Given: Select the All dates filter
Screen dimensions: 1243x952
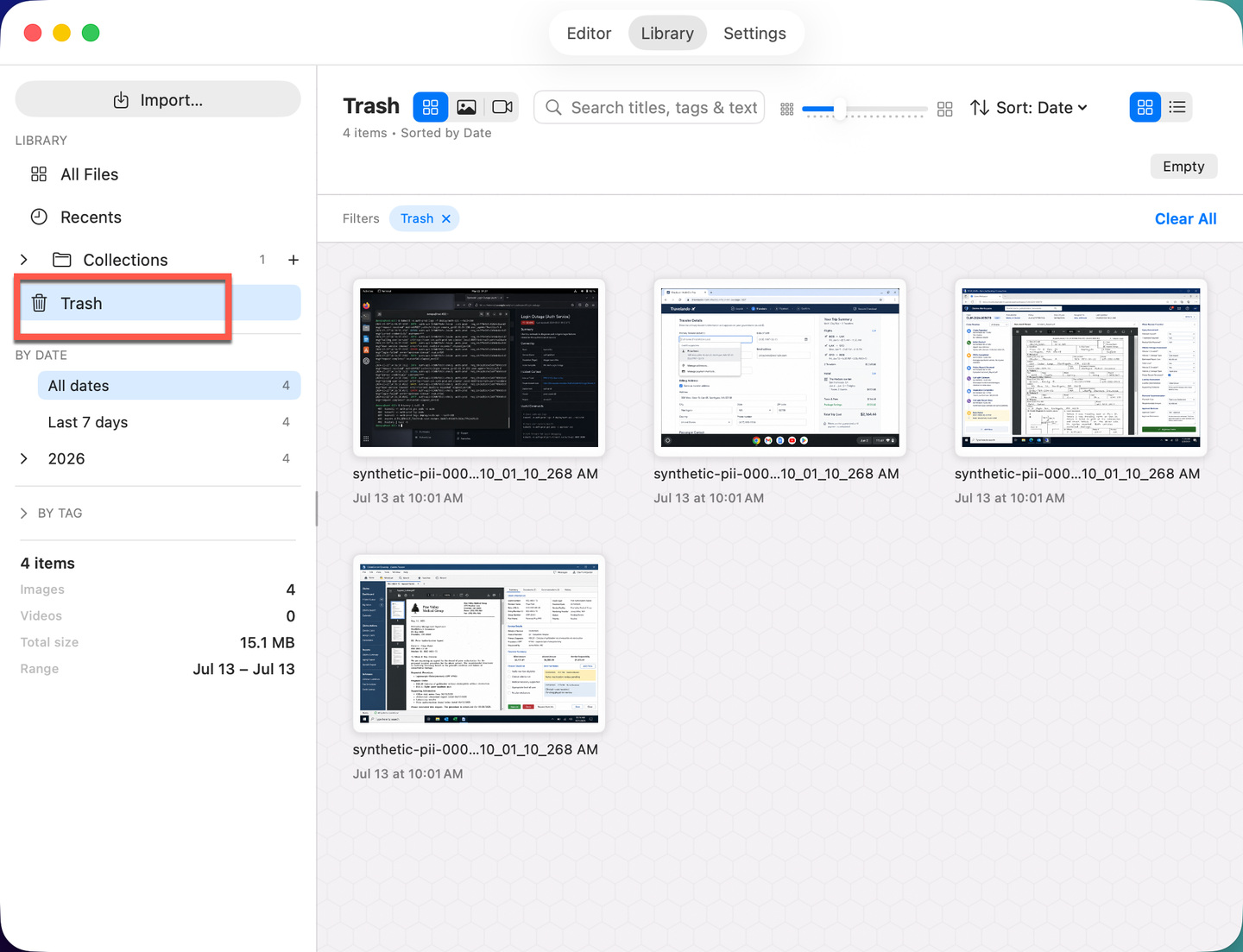Looking at the screenshot, I should click(x=169, y=386).
